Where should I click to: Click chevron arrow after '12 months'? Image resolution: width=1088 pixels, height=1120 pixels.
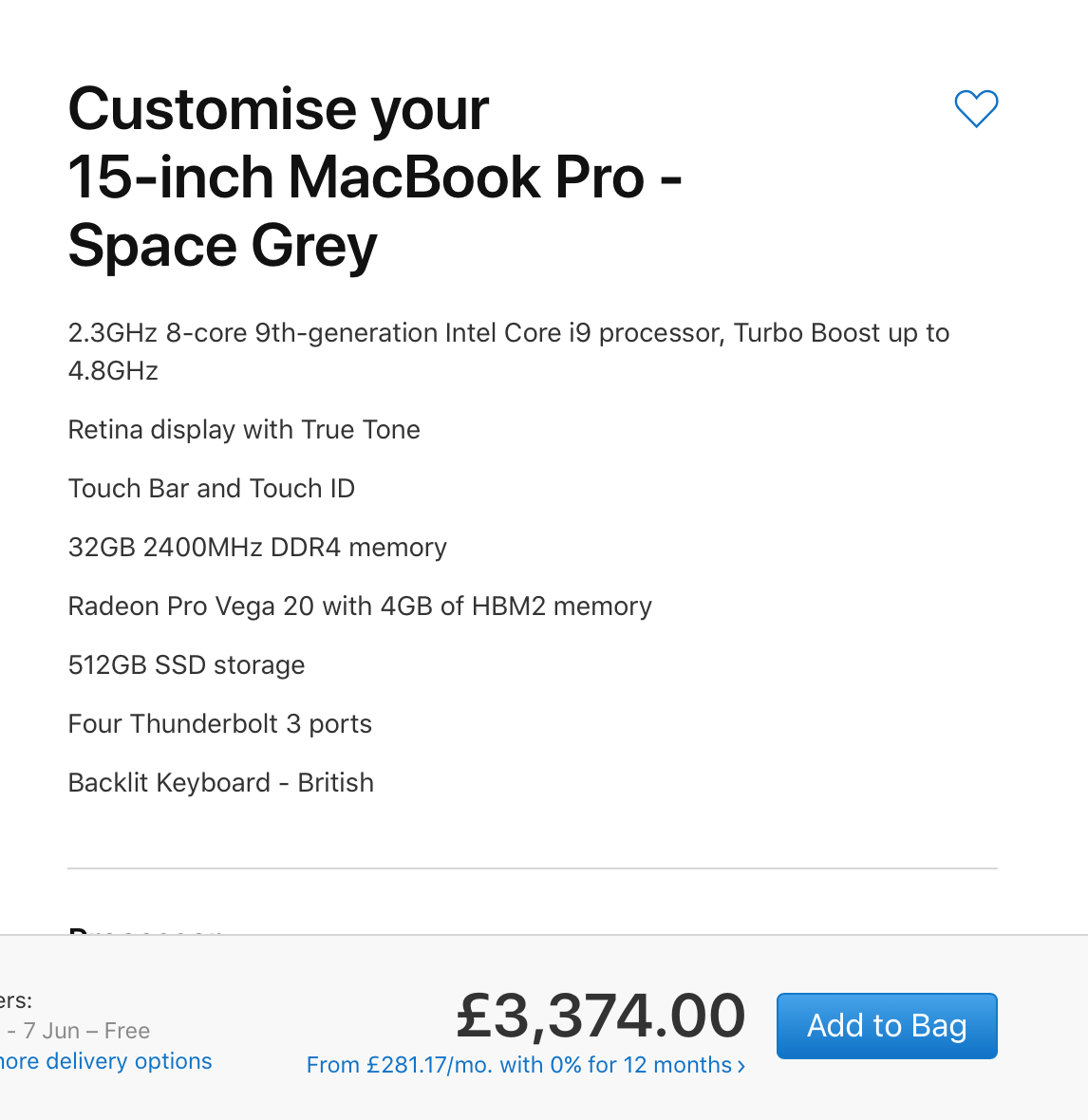pos(741,1066)
